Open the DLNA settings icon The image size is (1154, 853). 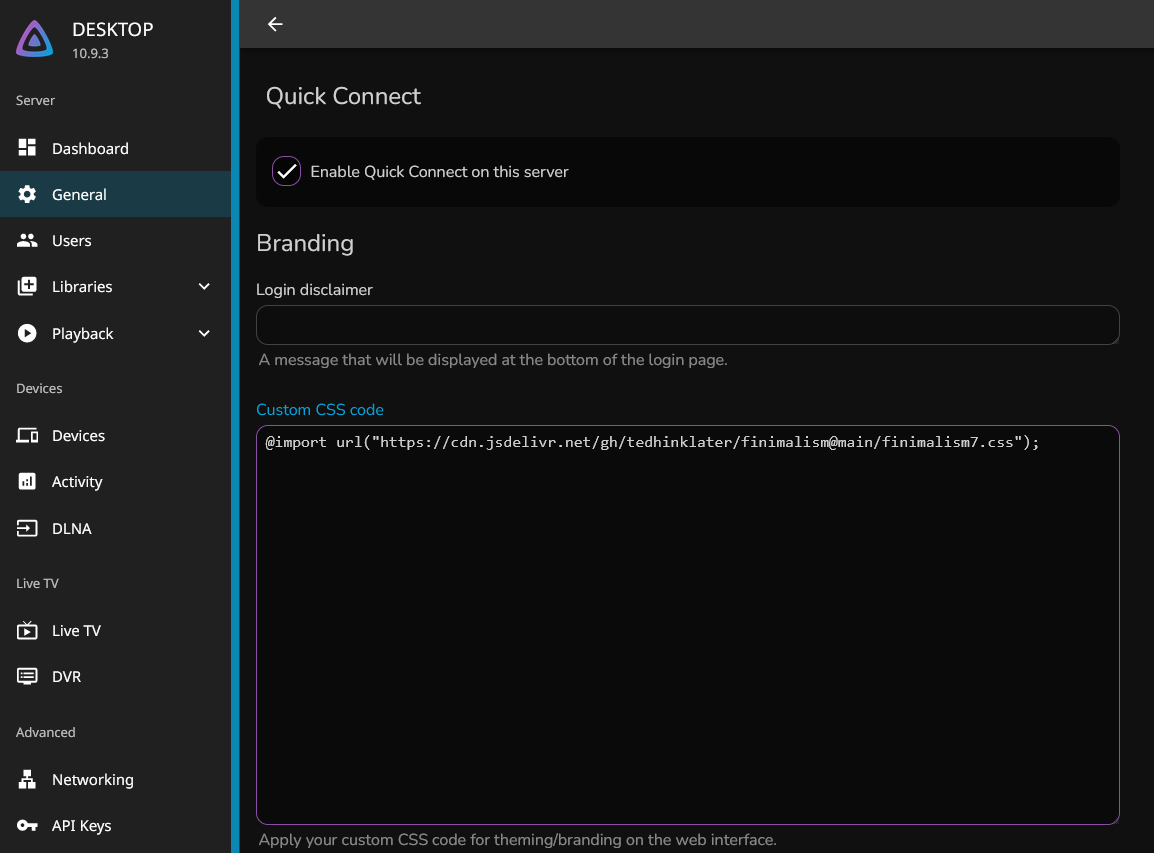(x=27, y=528)
